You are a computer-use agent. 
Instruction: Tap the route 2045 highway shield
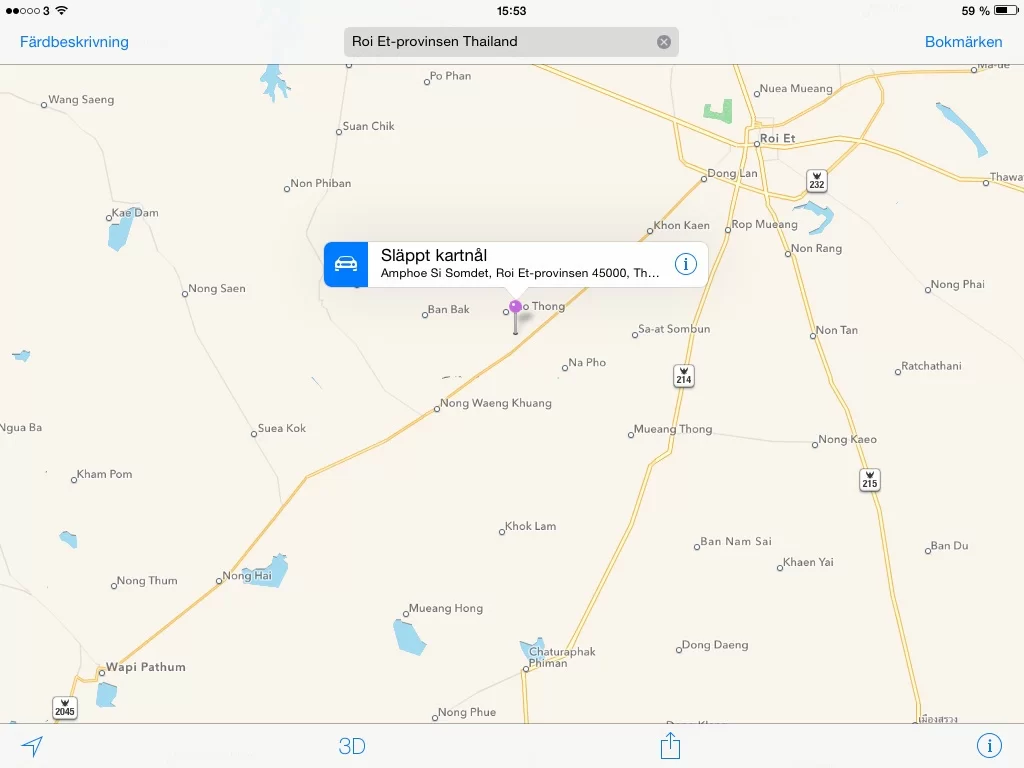[x=64, y=707]
